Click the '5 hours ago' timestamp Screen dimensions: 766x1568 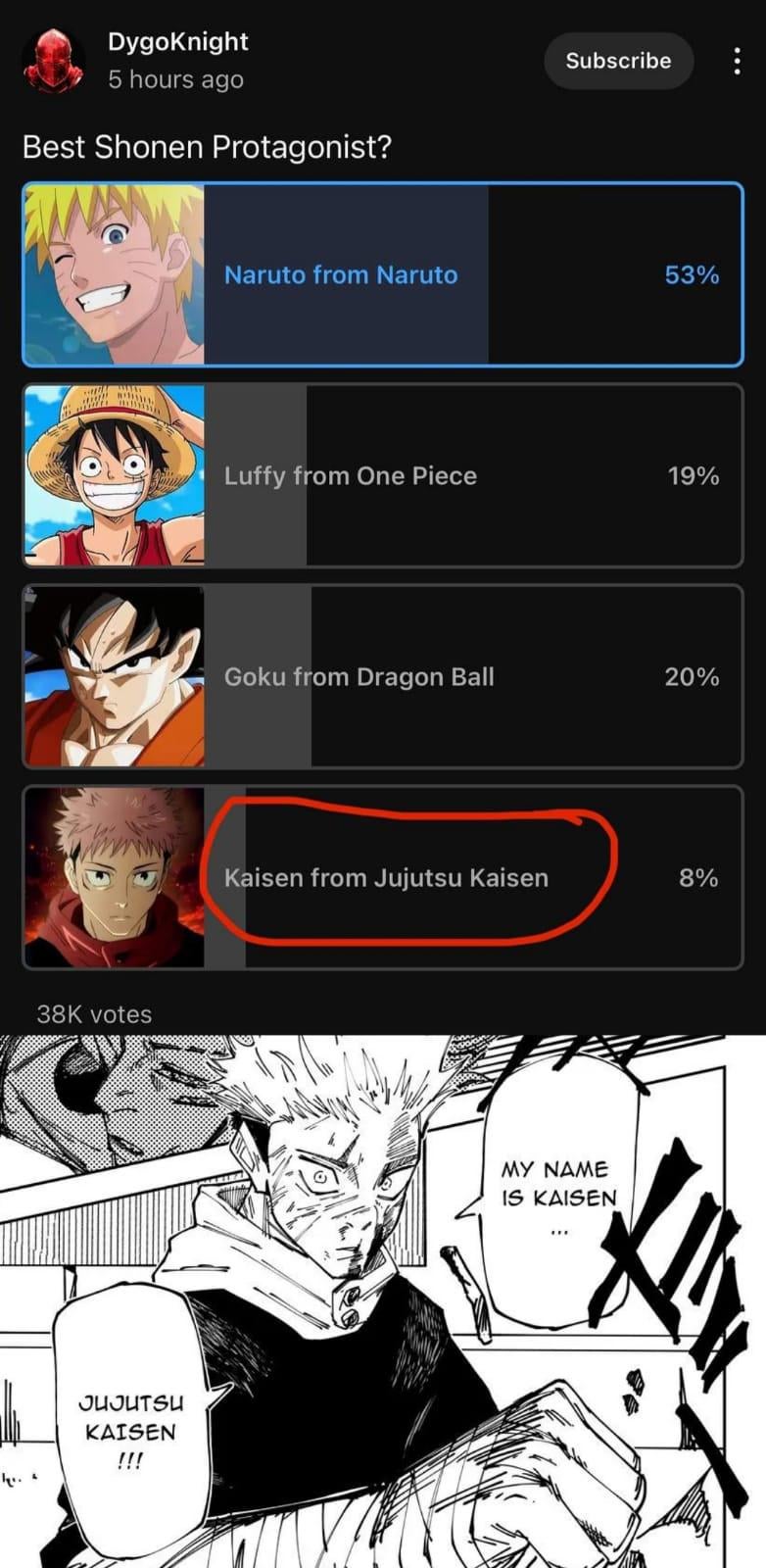click(175, 79)
